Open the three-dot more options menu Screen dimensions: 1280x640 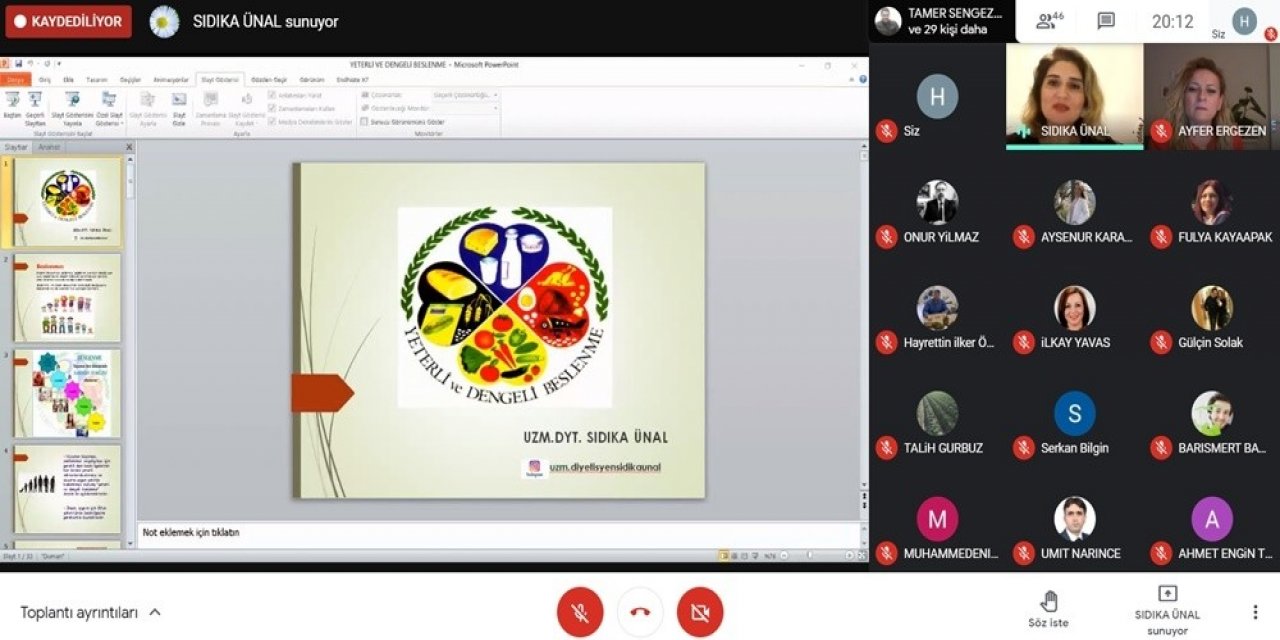click(x=1255, y=612)
